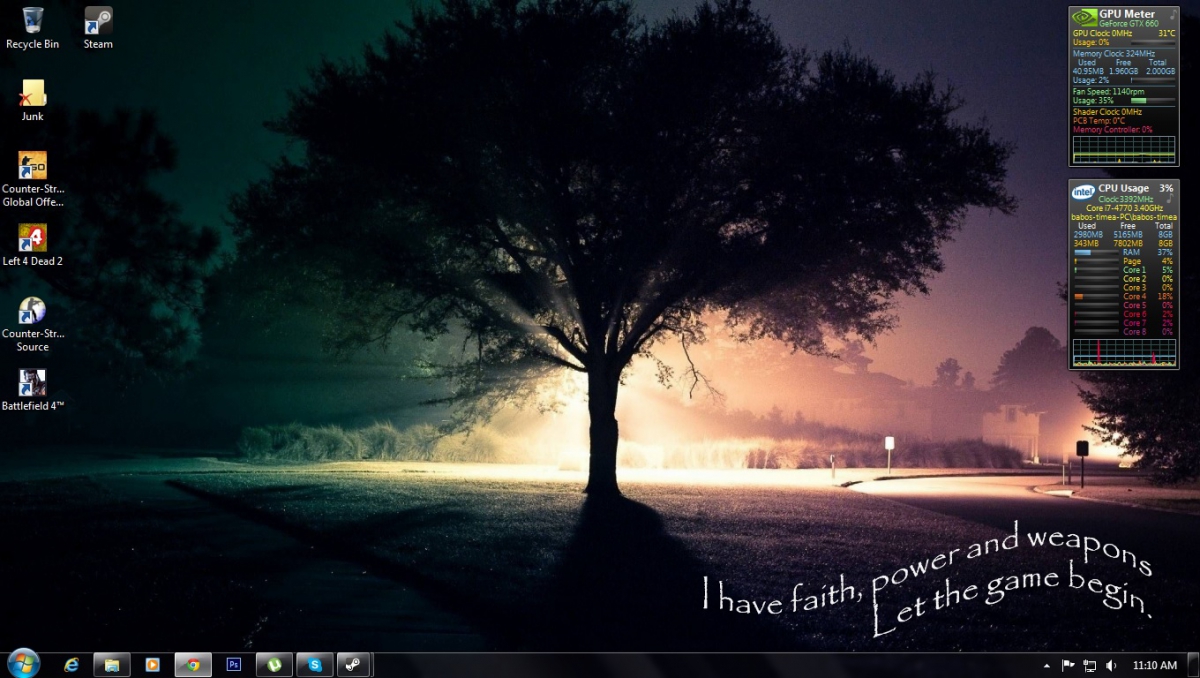1200x678 pixels.
Task: Select the Steam desktop shortcut
Action: click(98, 27)
